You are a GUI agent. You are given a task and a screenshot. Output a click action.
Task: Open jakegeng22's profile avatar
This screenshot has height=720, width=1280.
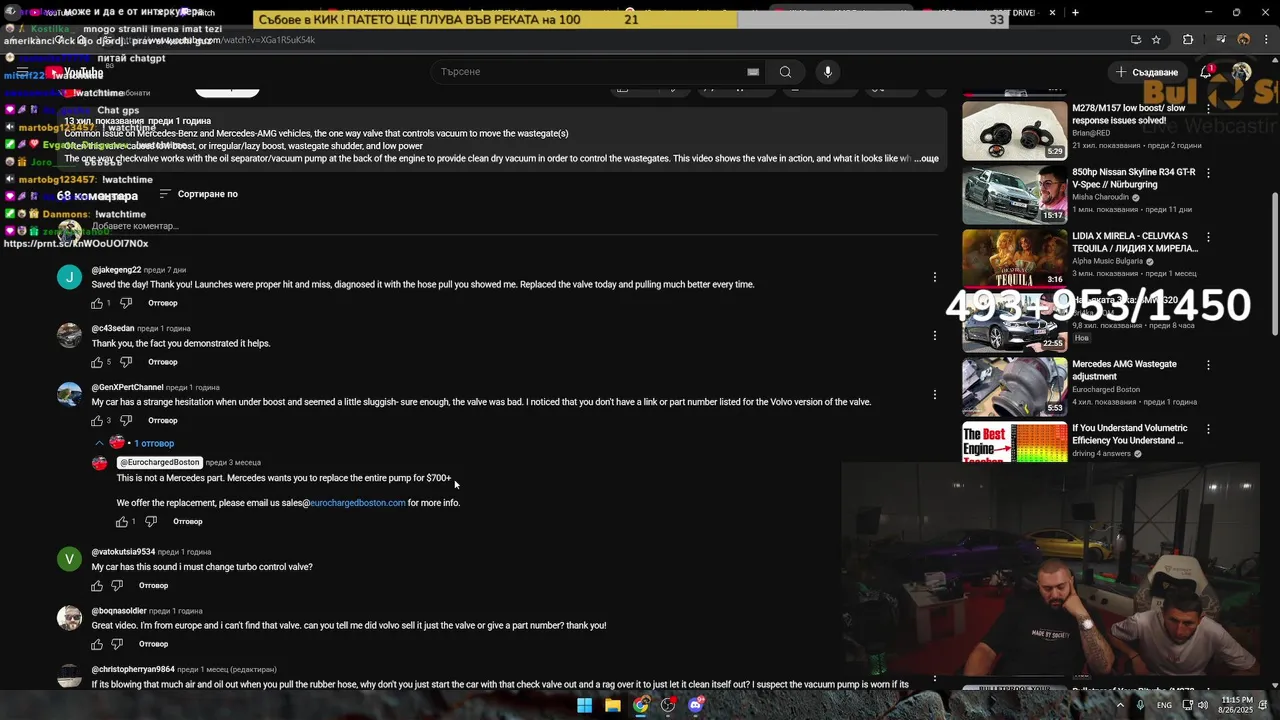69,277
